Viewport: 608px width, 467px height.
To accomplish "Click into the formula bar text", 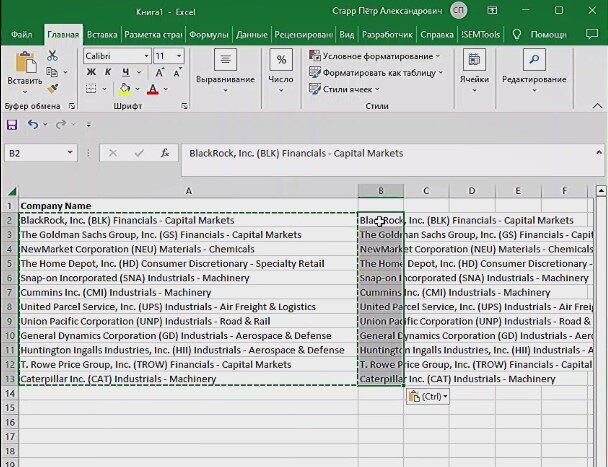I will [x=296, y=154].
